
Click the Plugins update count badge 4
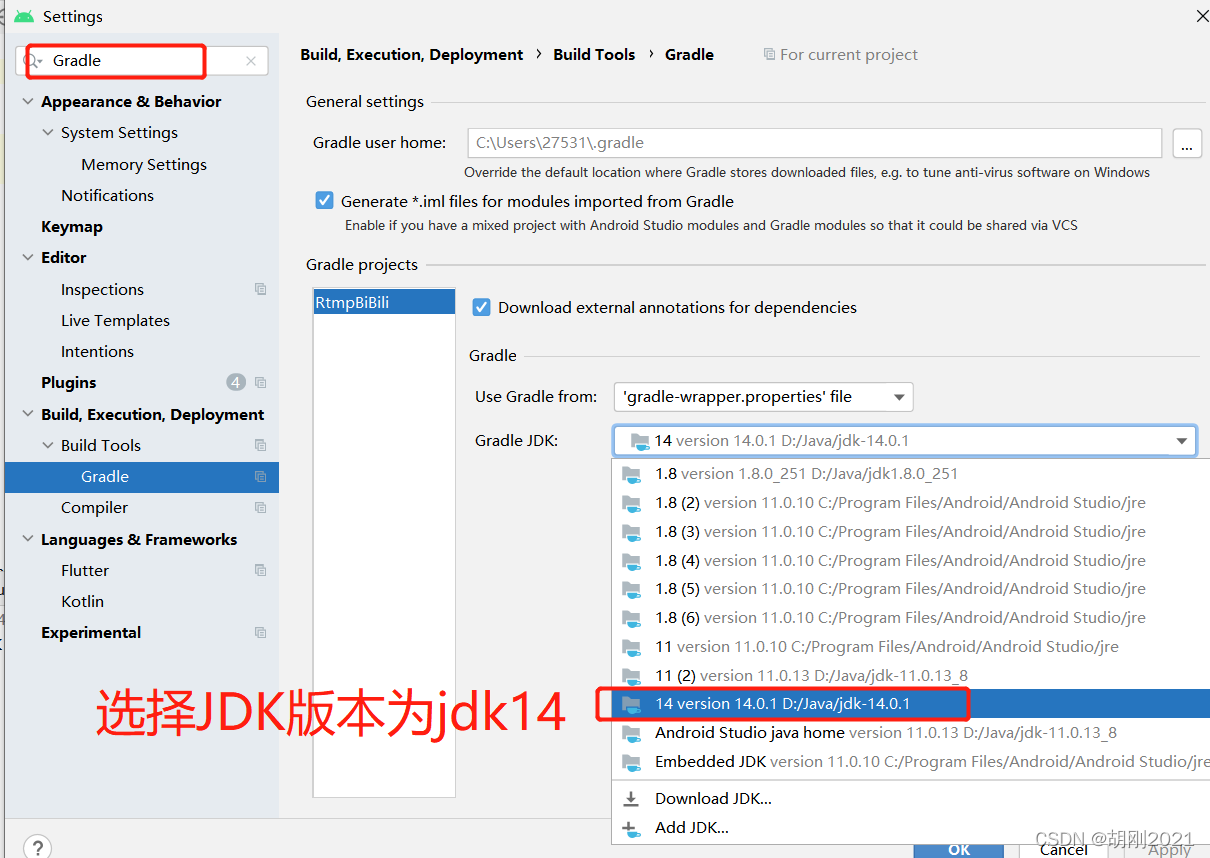[x=236, y=382]
